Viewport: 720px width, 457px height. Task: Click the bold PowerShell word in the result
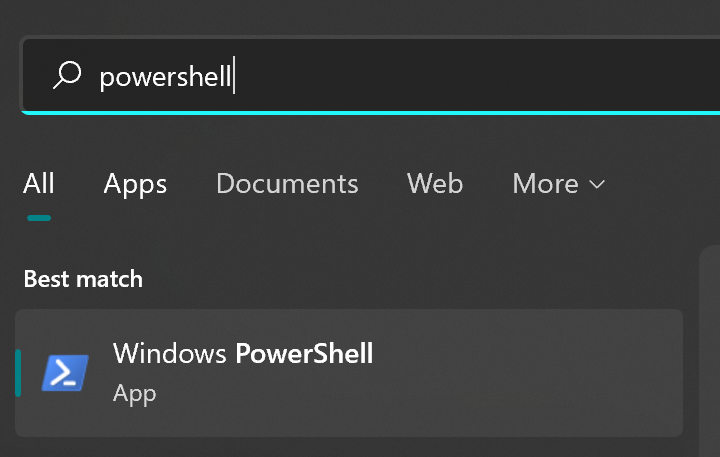click(x=304, y=353)
